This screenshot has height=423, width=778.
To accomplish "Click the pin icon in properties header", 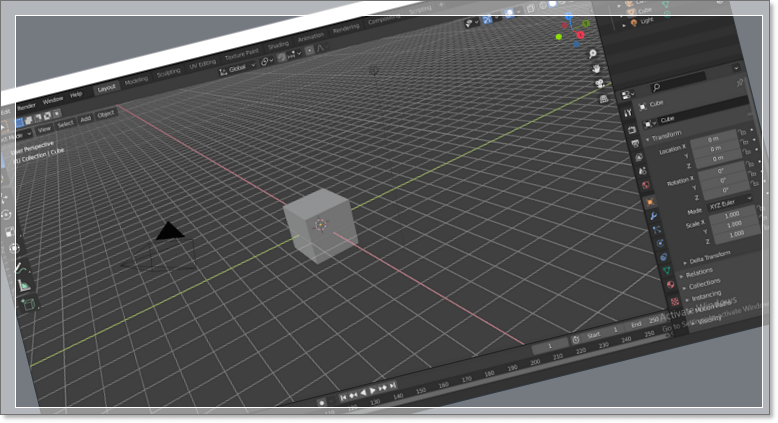I will [739, 82].
